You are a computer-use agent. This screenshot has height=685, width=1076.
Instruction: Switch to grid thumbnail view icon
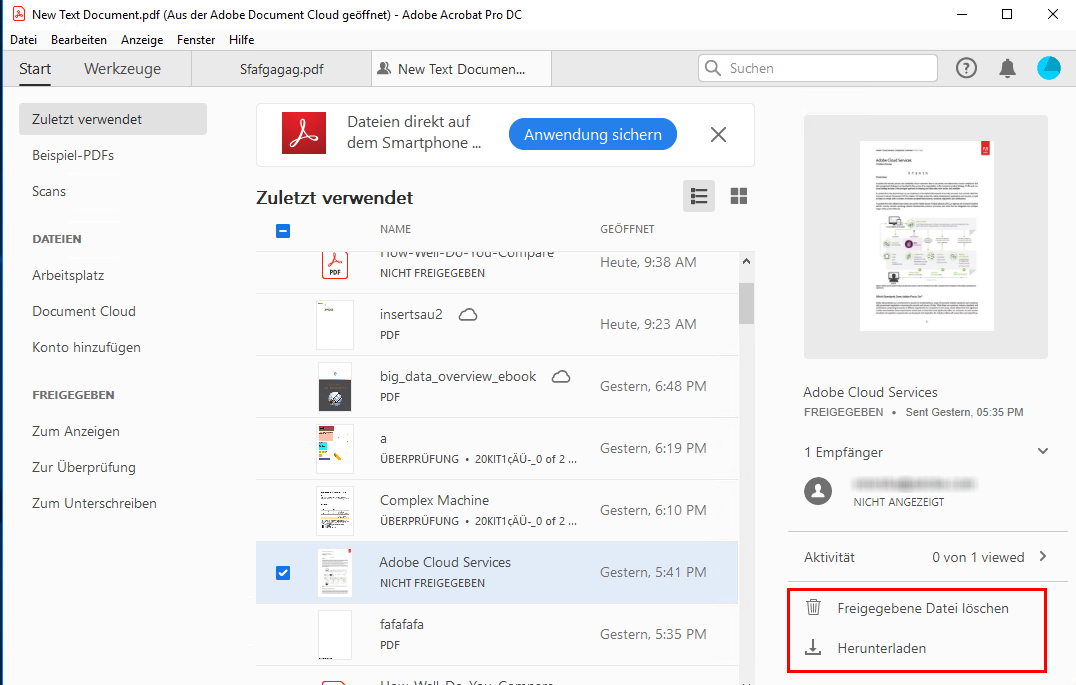[x=738, y=196]
